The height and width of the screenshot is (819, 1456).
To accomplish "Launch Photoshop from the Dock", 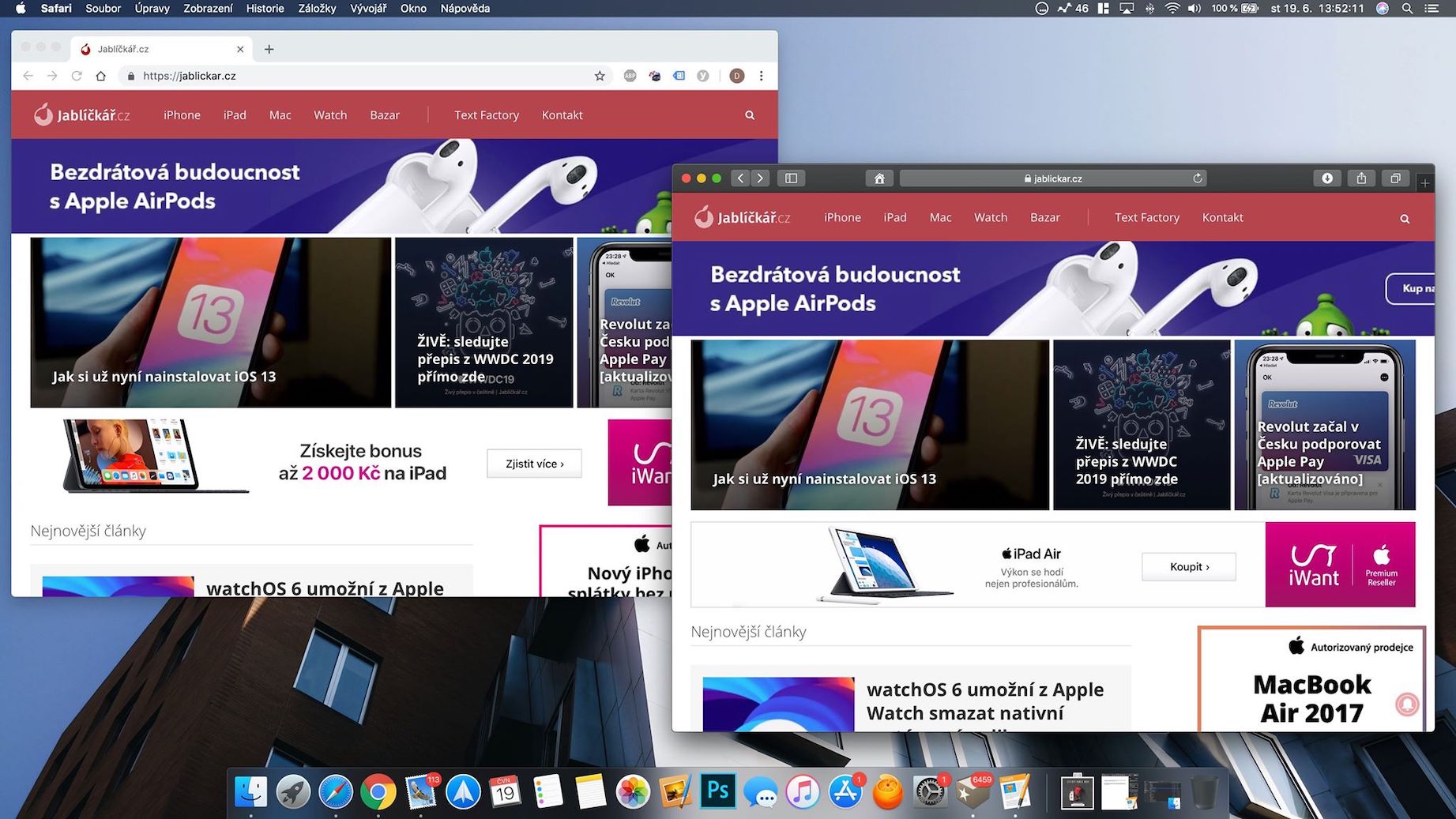I will point(717,791).
